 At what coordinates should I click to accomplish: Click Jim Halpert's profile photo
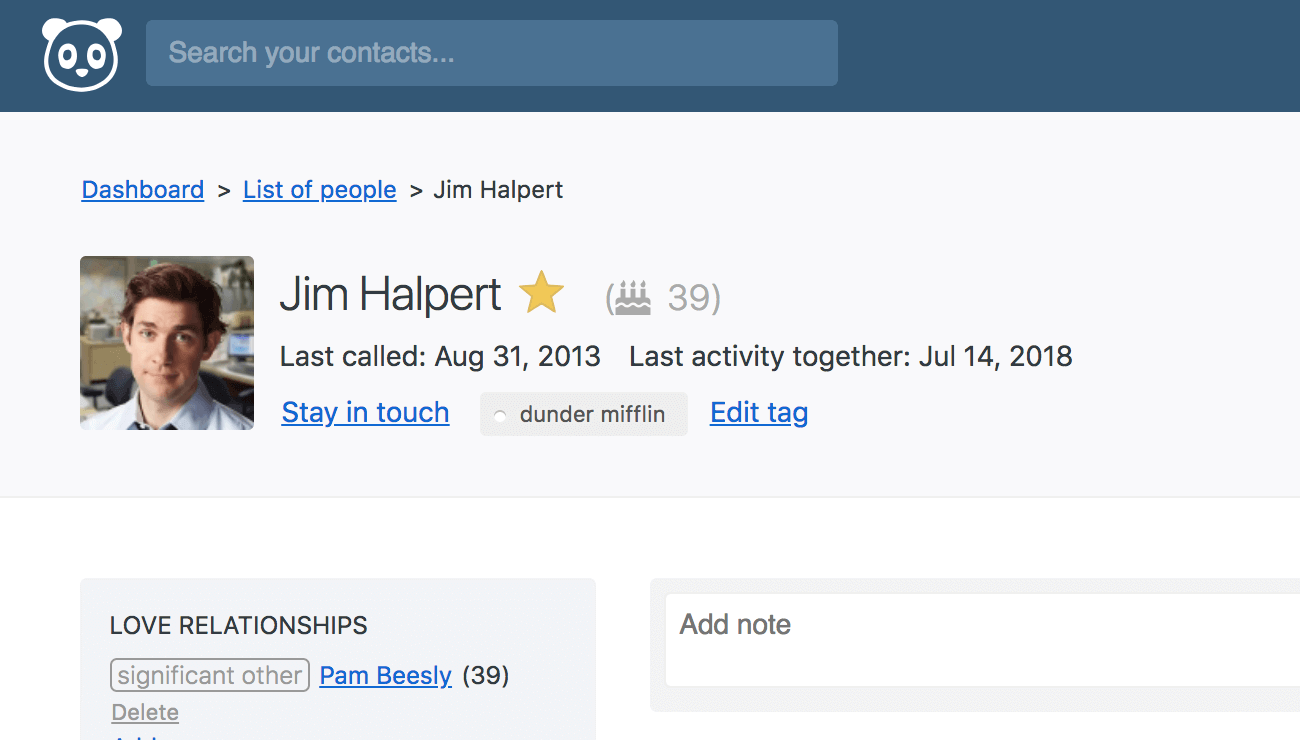[x=167, y=343]
